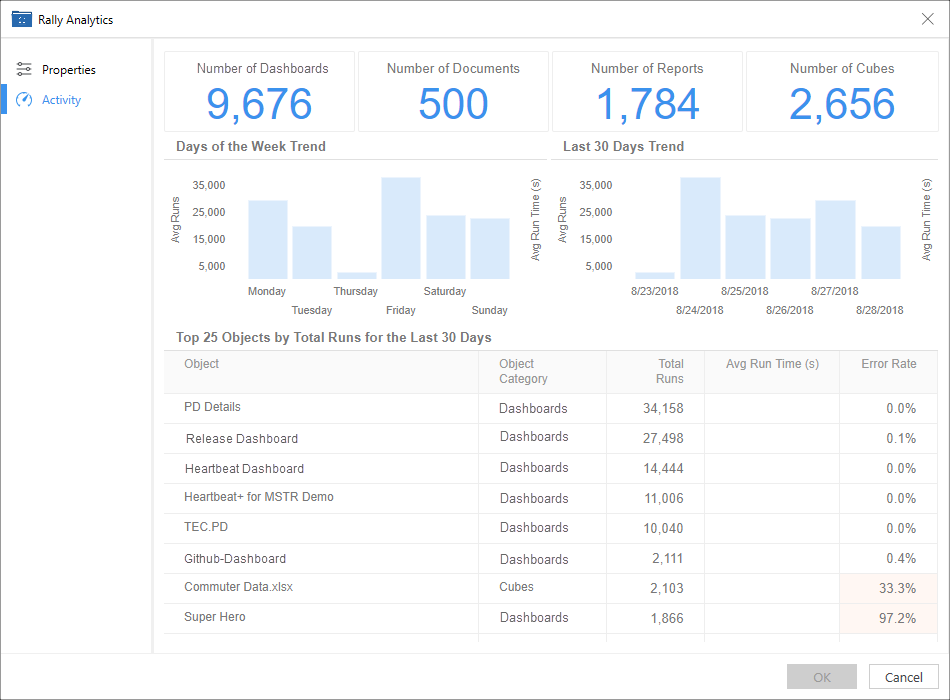
Task: Close the Rally Analytics dialog
Action: 927,19
